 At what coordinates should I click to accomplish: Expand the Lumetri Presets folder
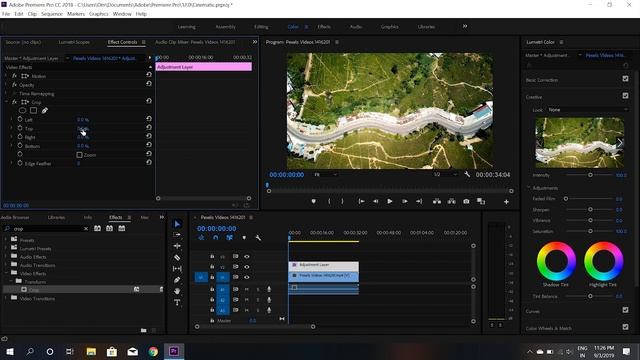(x=6, y=248)
